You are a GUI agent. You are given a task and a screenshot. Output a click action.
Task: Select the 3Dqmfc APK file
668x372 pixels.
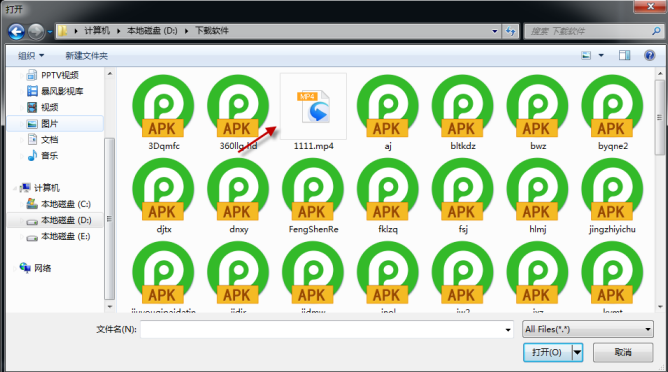164,112
